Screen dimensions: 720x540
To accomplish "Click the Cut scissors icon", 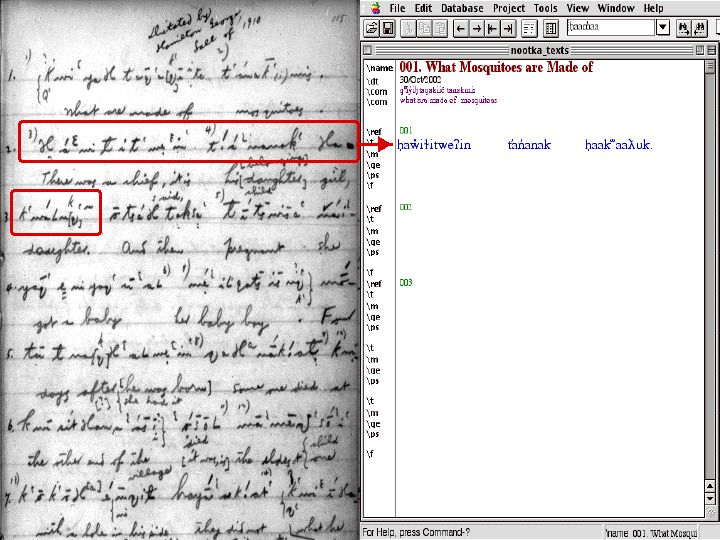I will coord(408,28).
